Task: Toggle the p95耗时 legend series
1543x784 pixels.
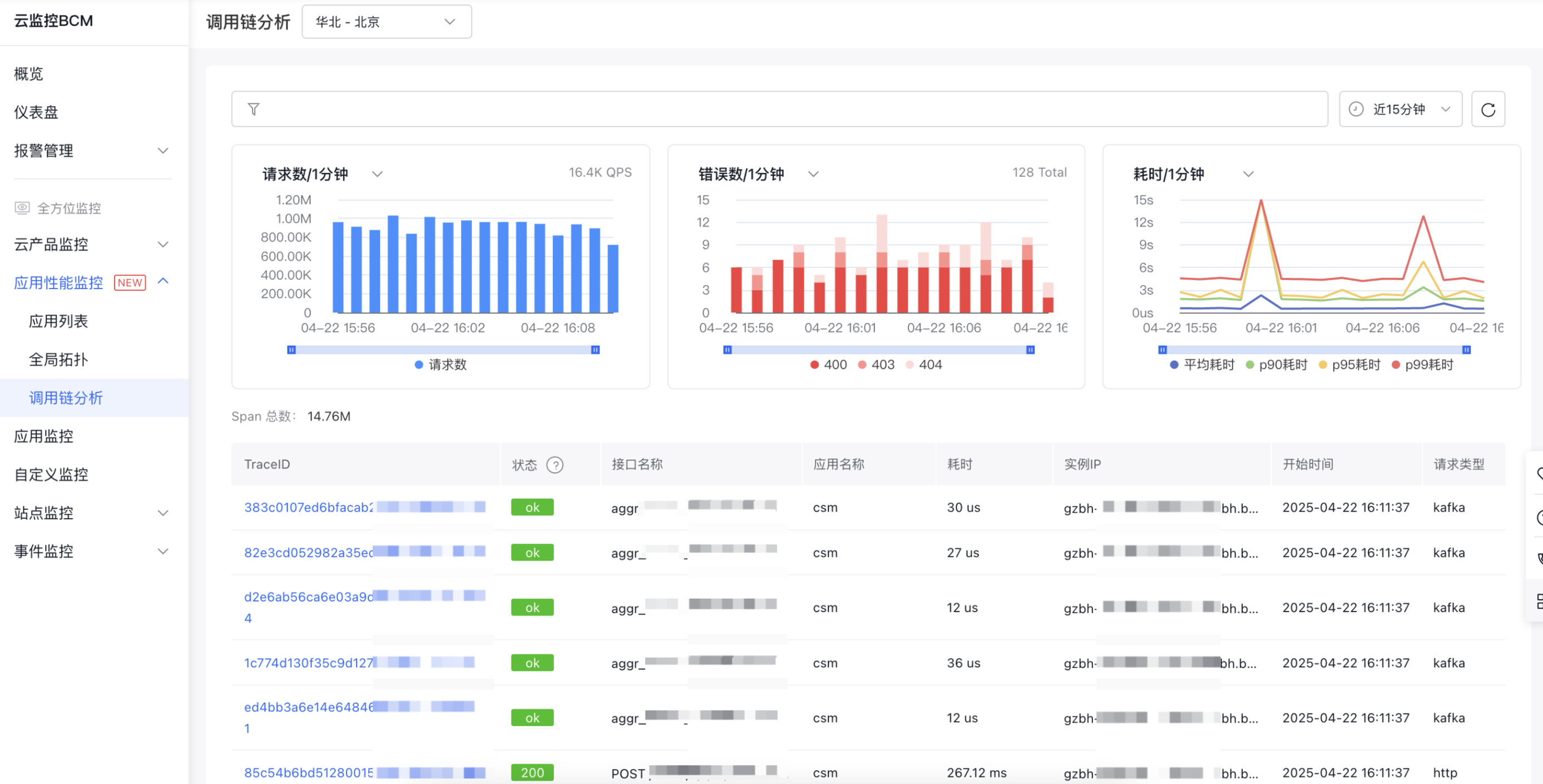Action: pyautogui.click(x=1349, y=365)
